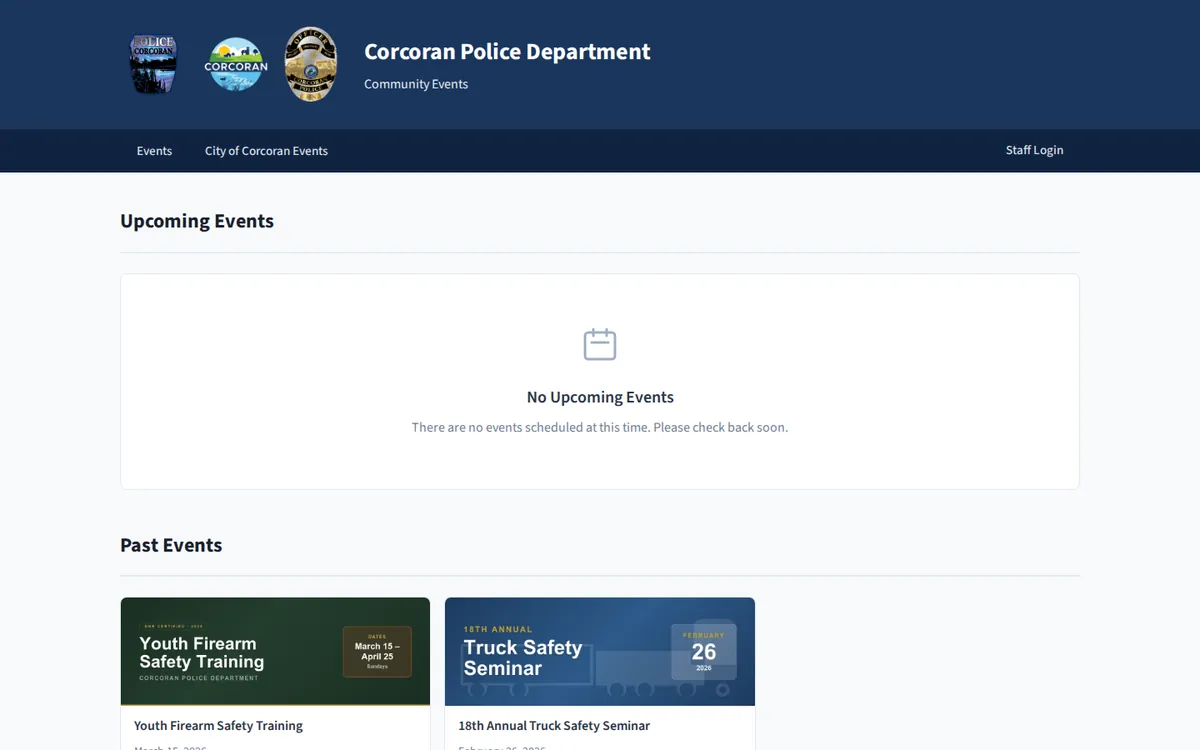Click the February 26 date badge
The image size is (1200, 750).
(x=704, y=651)
